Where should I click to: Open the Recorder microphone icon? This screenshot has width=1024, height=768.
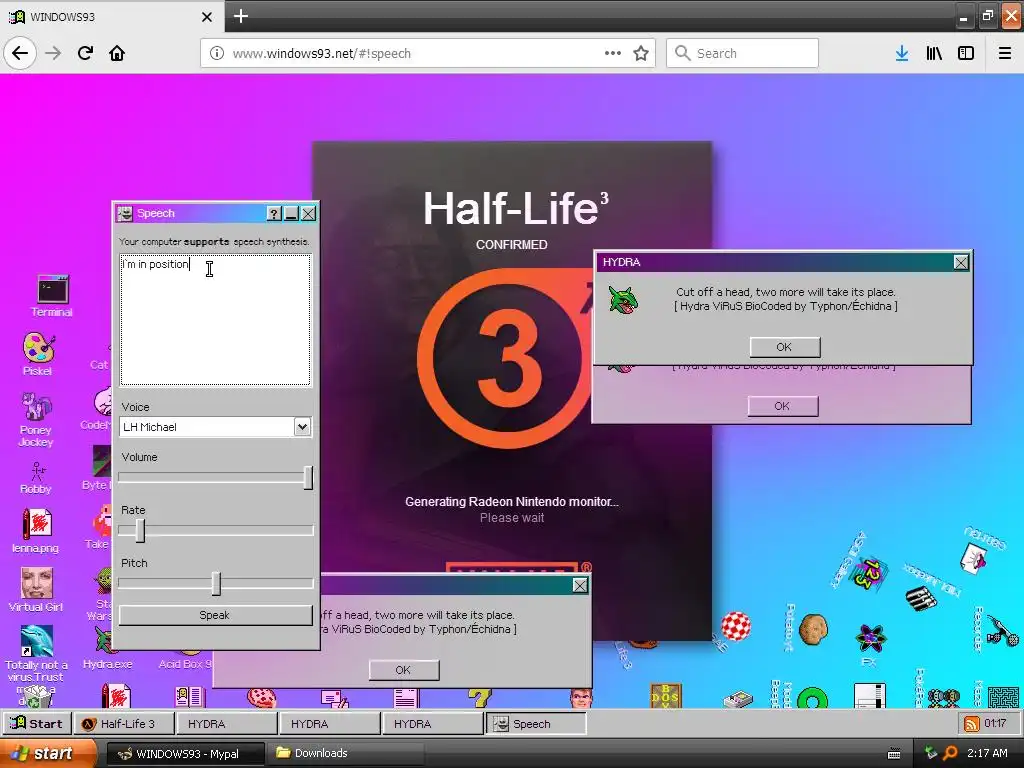pyautogui.click(x=1002, y=630)
